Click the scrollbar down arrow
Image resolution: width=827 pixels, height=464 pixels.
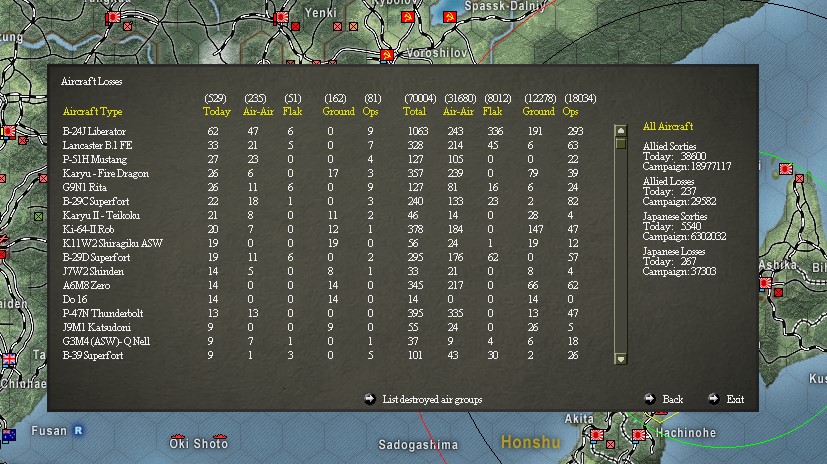point(621,359)
